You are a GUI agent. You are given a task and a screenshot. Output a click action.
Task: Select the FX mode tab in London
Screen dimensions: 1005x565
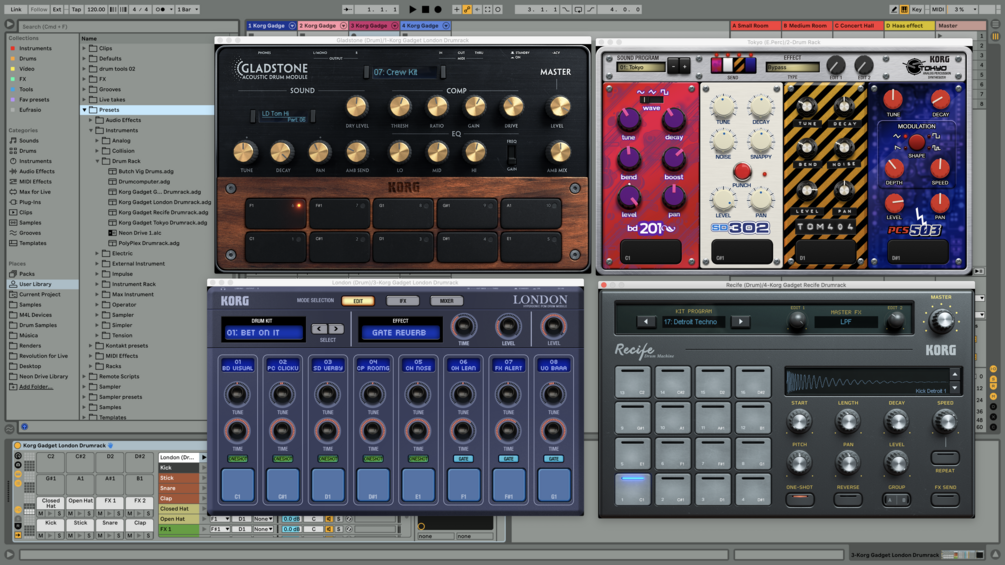pyautogui.click(x=403, y=300)
